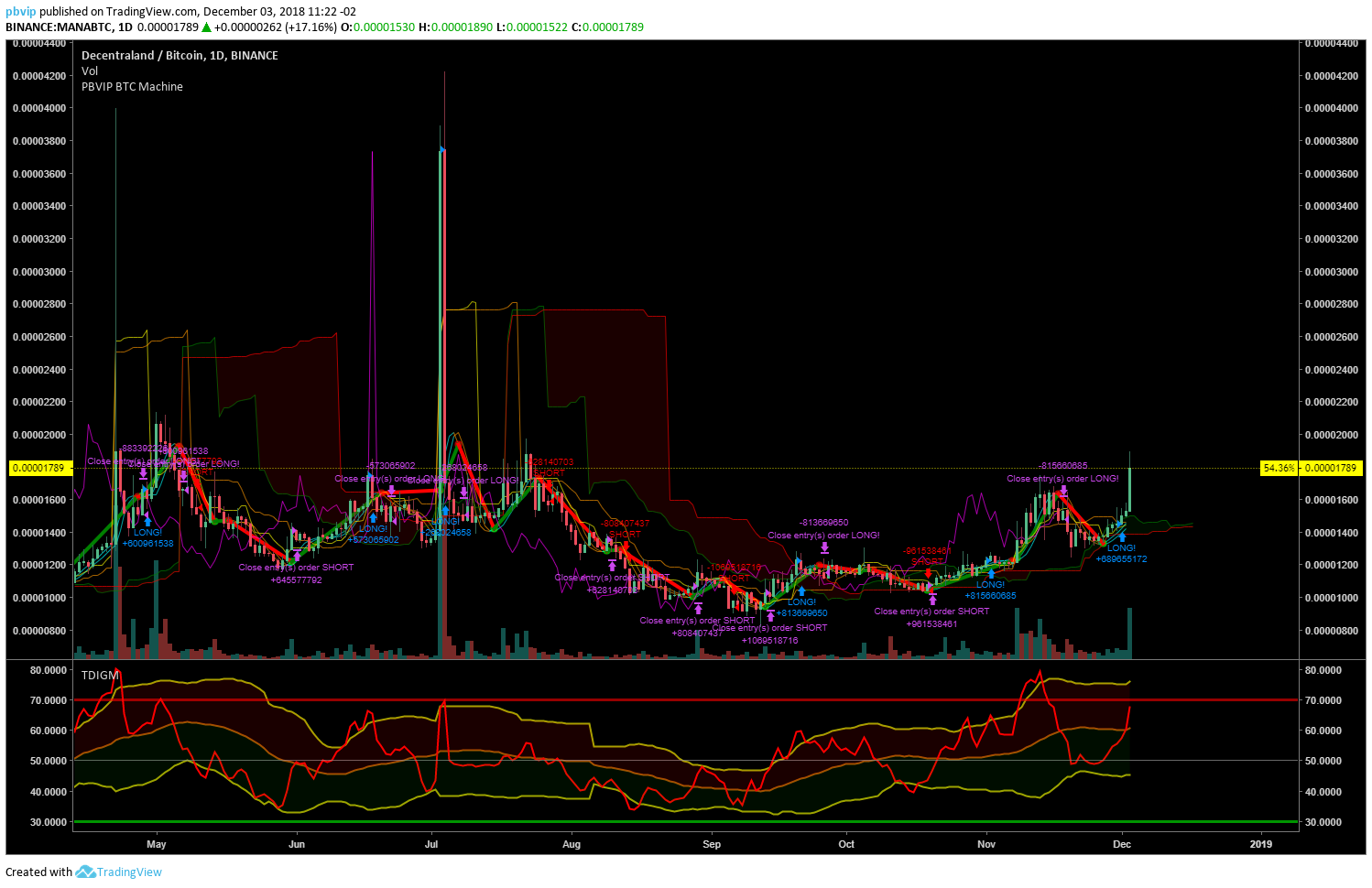
Task: Click 30.0000 on the left oscillator axis
Action: coord(49,822)
